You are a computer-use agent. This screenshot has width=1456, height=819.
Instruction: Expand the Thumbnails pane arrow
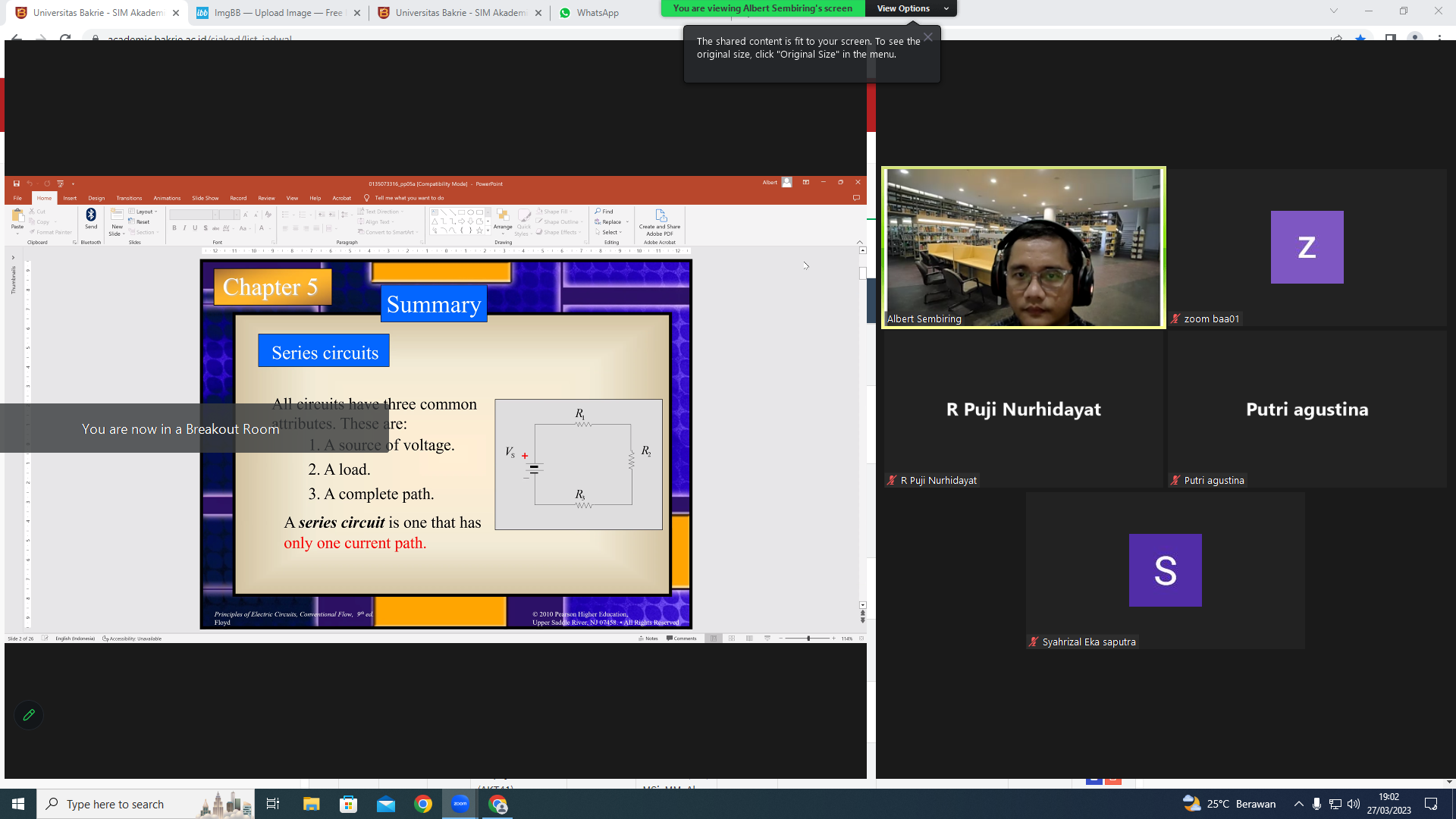pyautogui.click(x=13, y=258)
